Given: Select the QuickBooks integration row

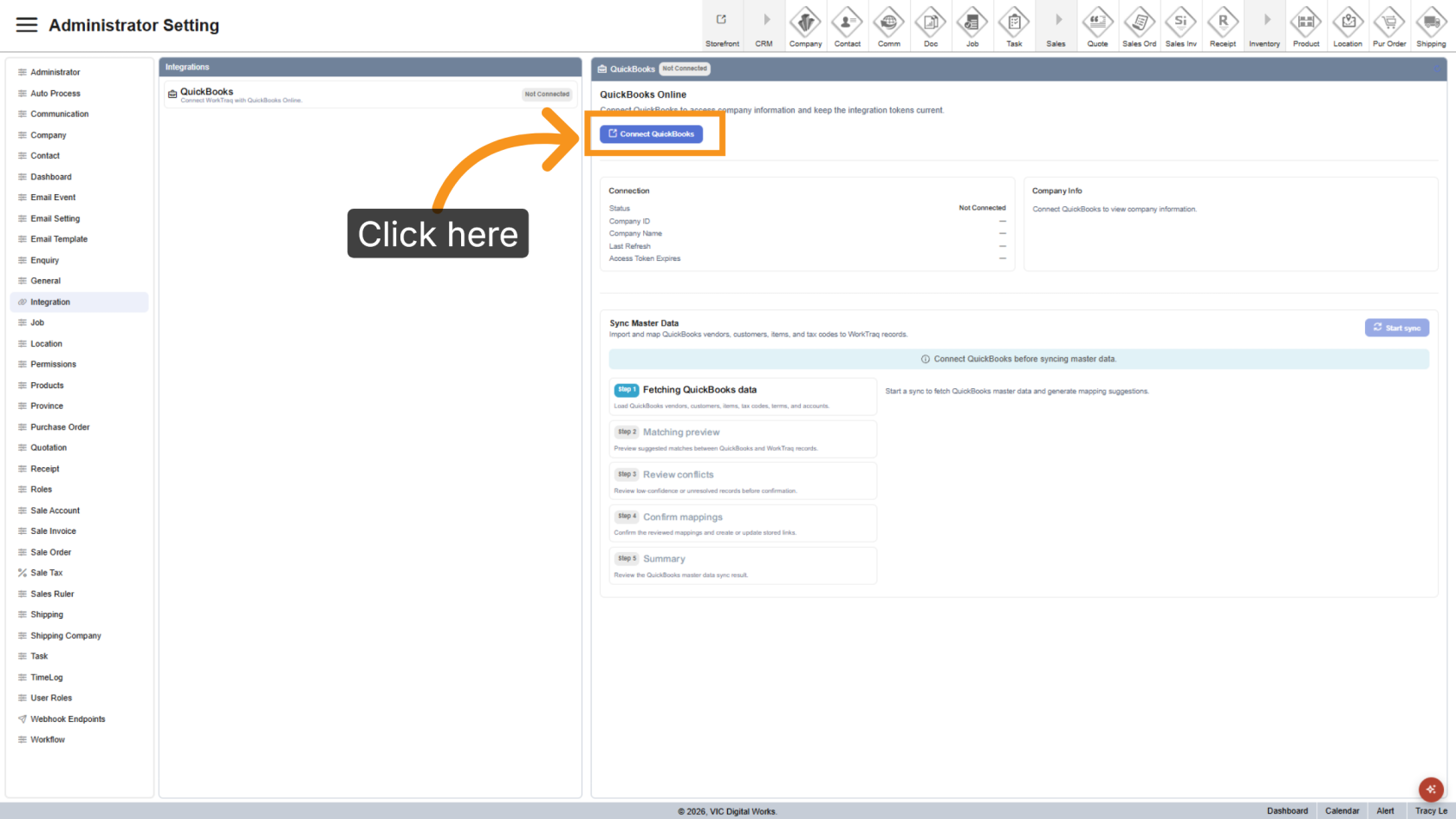Looking at the screenshot, I should click(x=371, y=94).
